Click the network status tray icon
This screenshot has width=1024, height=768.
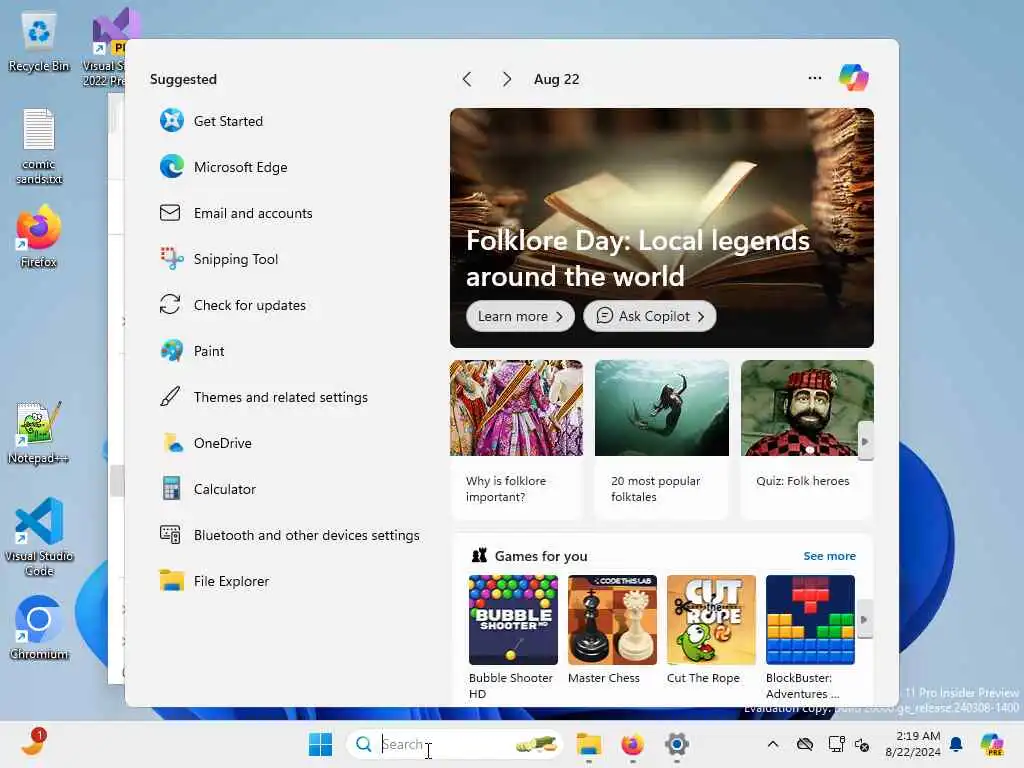(x=836, y=744)
